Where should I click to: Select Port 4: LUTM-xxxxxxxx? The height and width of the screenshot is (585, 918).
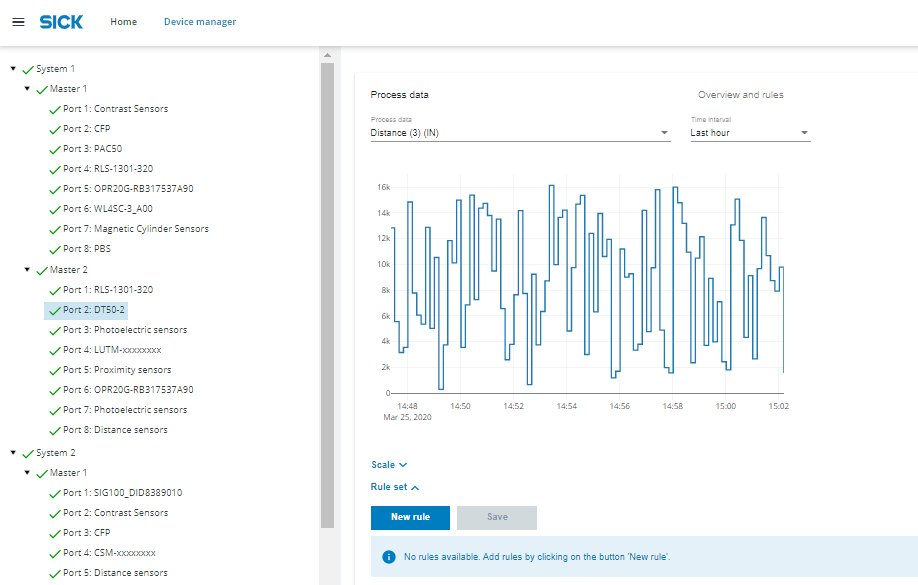(x=112, y=350)
